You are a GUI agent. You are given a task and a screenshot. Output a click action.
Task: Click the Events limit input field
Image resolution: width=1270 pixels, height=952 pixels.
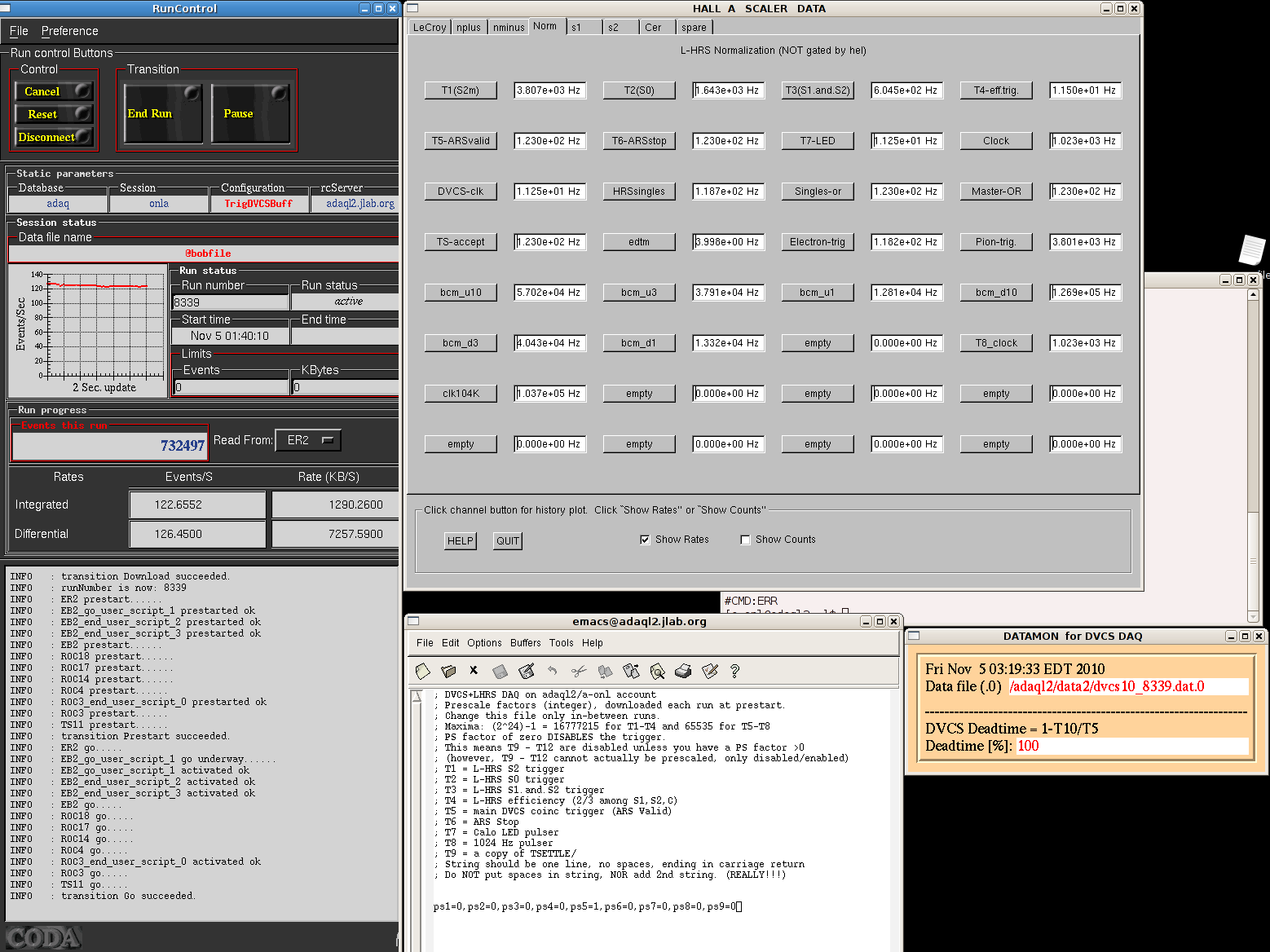(x=232, y=387)
